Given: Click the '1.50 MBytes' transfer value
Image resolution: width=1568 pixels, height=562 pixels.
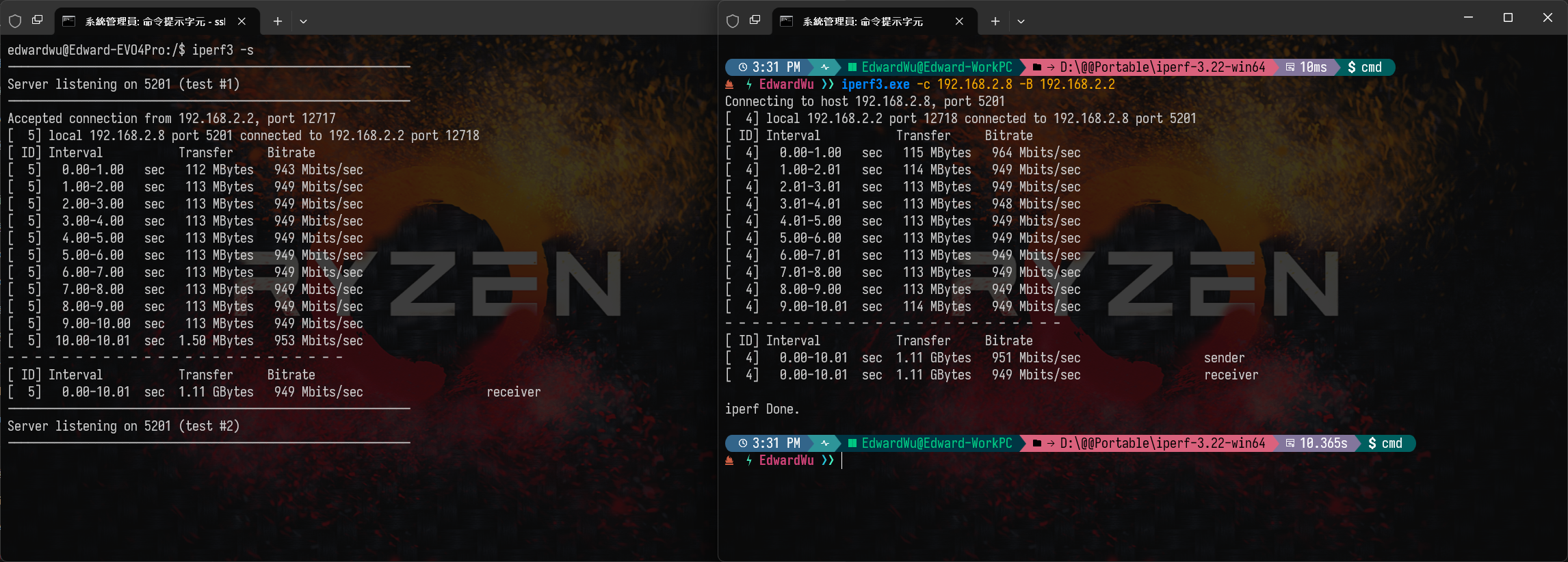Looking at the screenshot, I should [x=216, y=340].
